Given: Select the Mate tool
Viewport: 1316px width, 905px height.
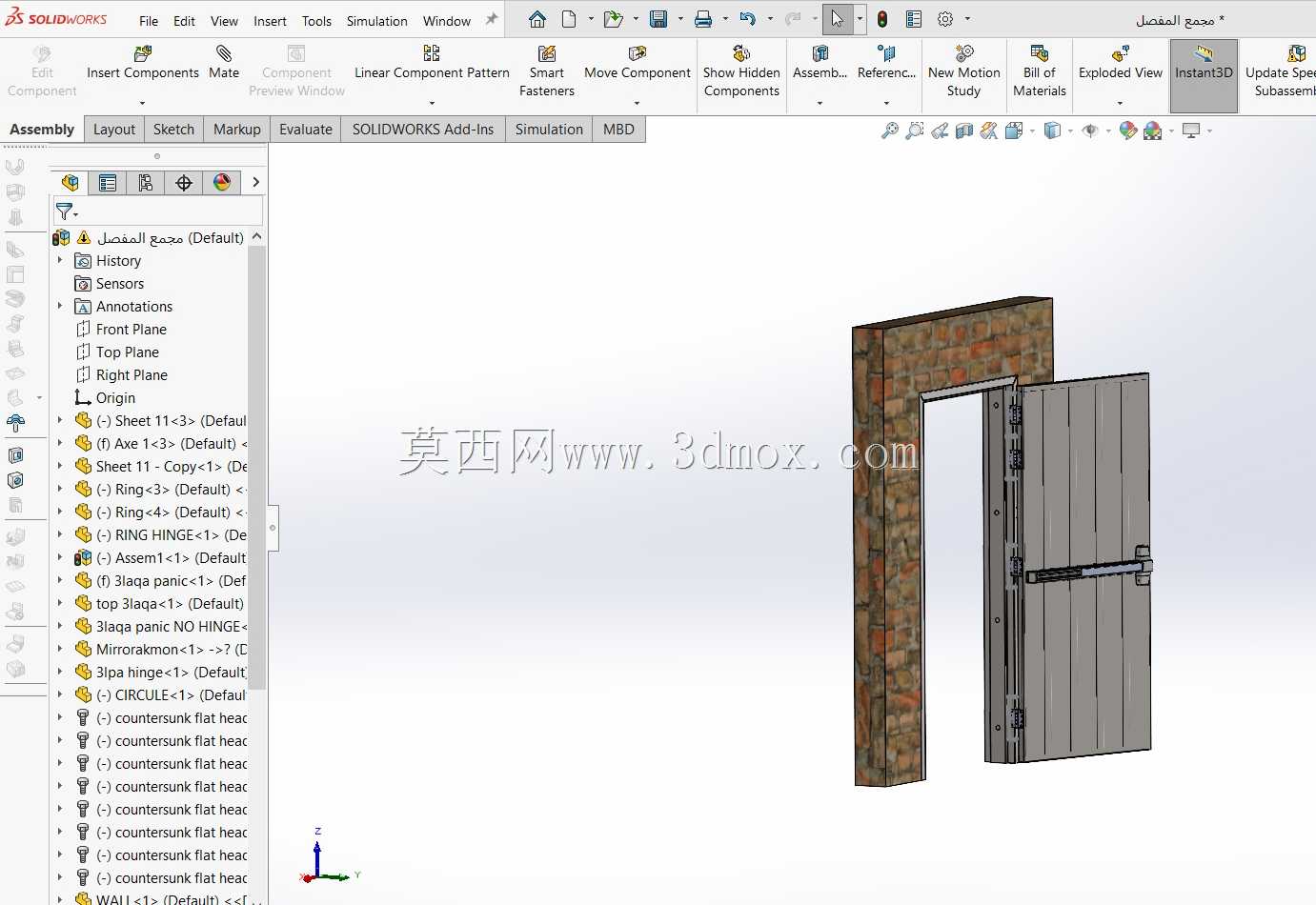Looking at the screenshot, I should pyautogui.click(x=224, y=63).
